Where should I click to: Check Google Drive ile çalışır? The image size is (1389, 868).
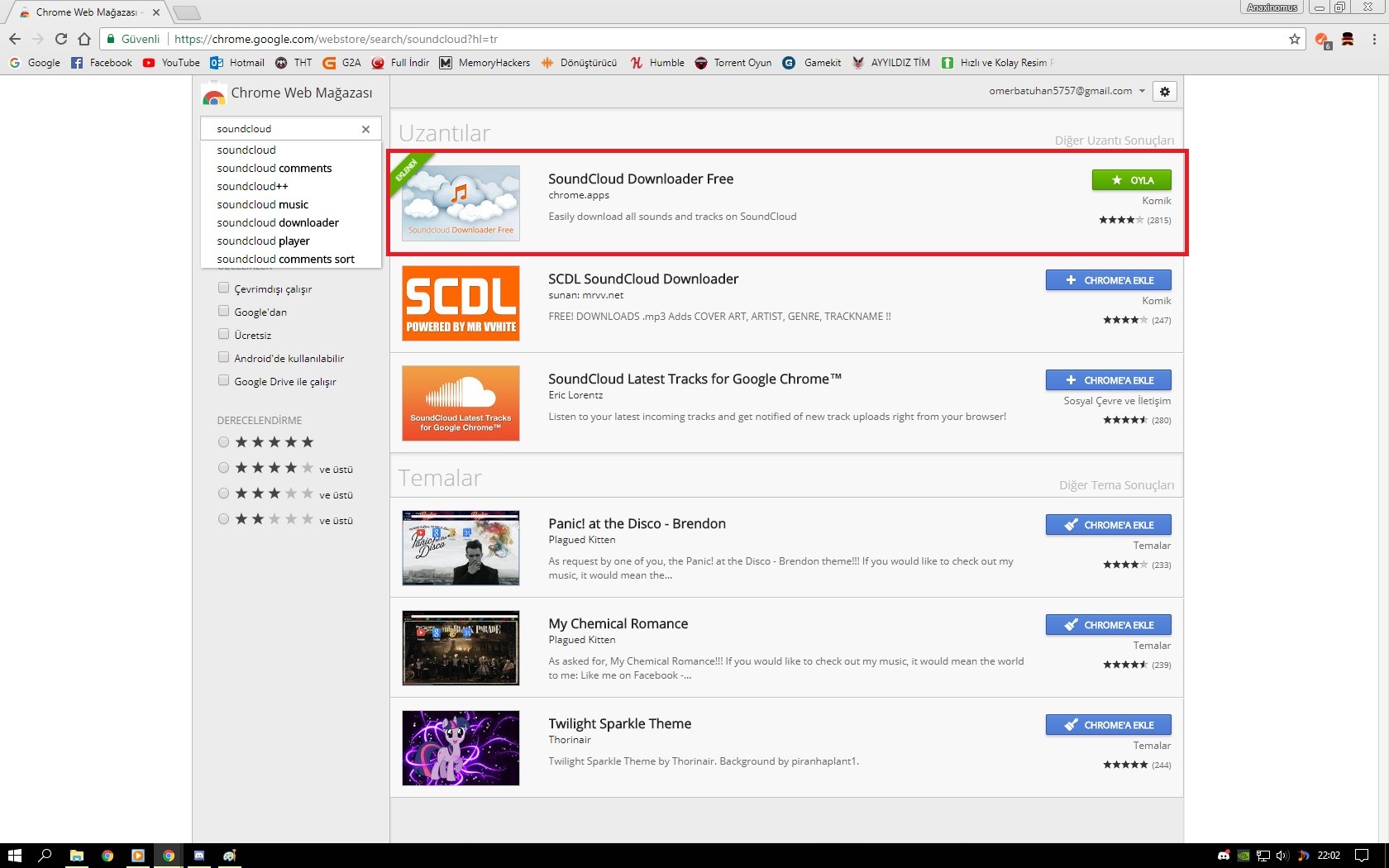[223, 380]
